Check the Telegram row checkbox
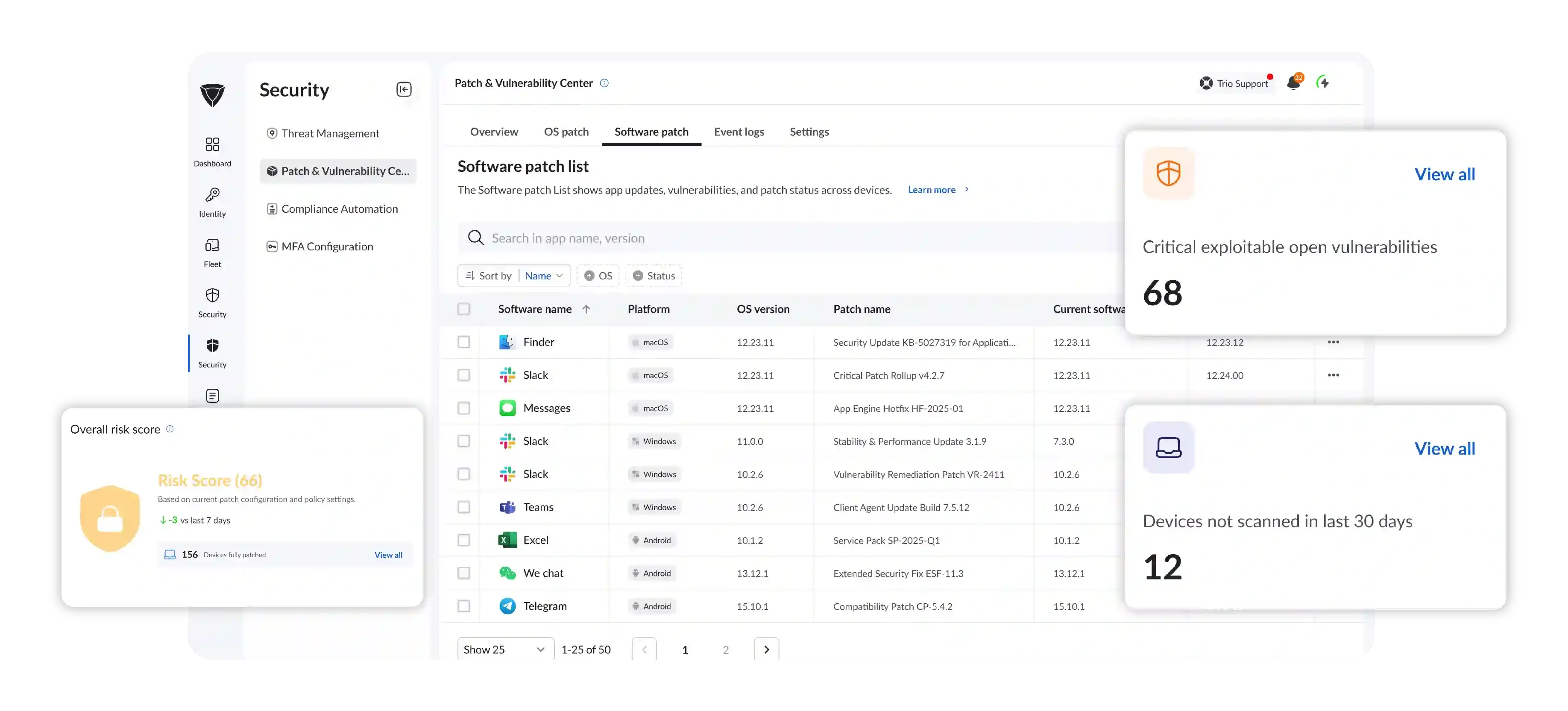1568x711 pixels. pos(464,606)
